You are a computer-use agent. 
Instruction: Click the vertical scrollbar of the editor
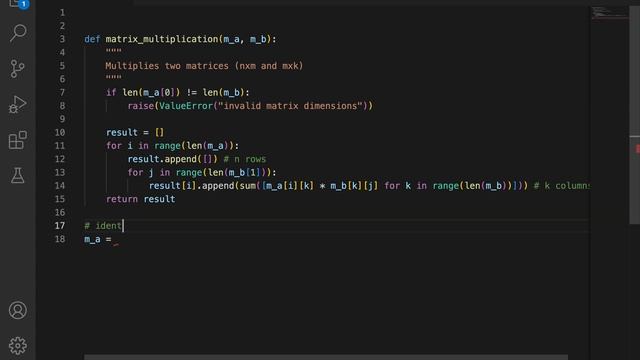[634, 114]
